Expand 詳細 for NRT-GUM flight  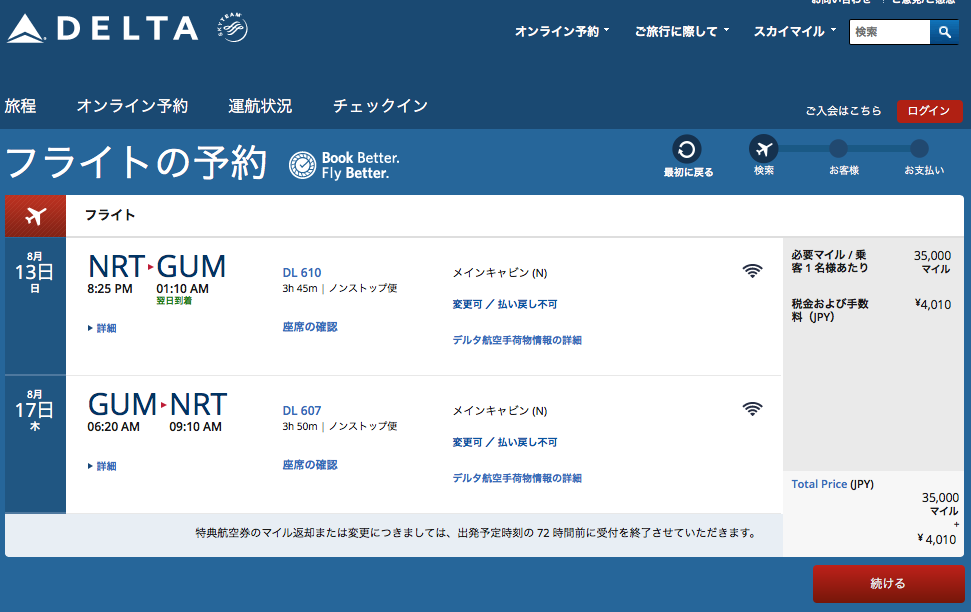(102, 328)
